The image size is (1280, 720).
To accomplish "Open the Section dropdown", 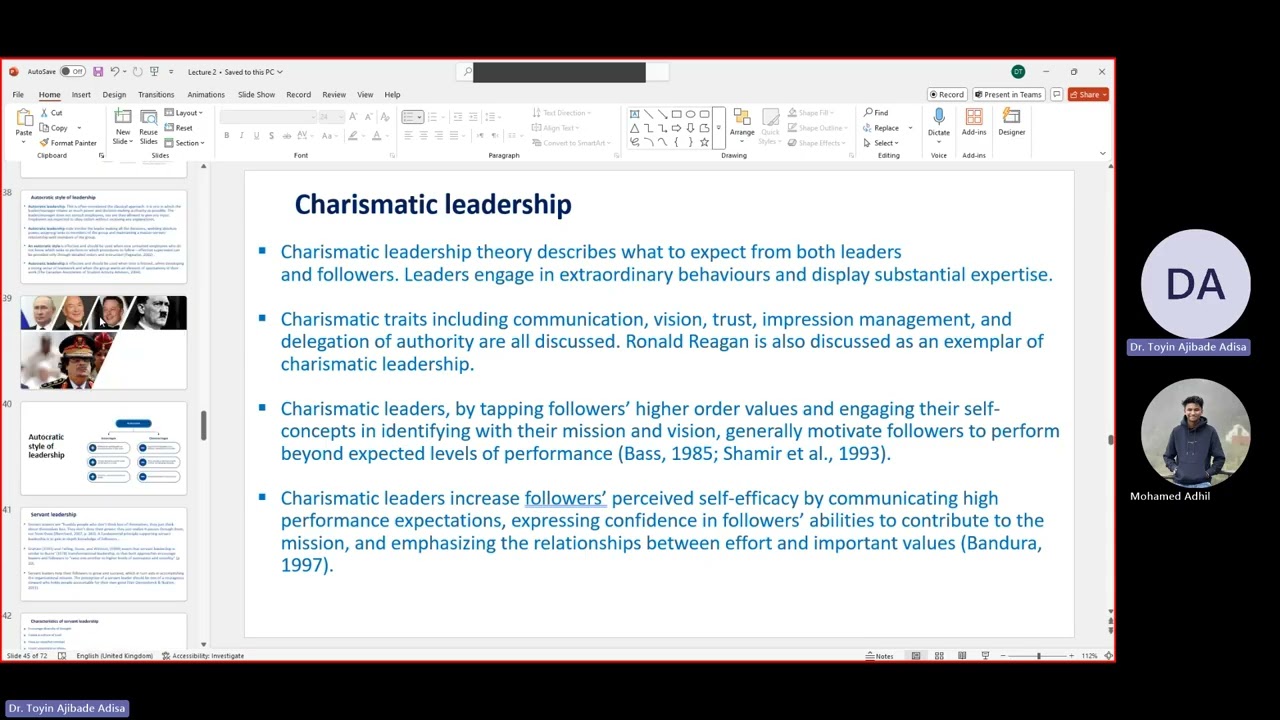I will point(184,143).
